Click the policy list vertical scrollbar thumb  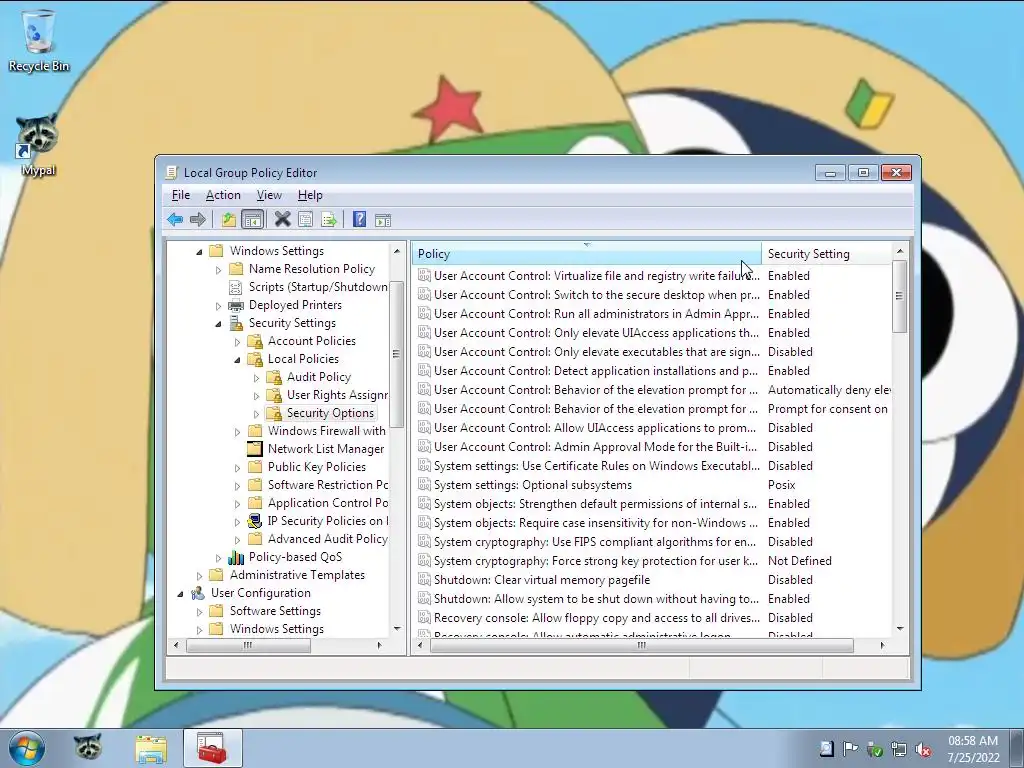pyautogui.click(x=899, y=296)
